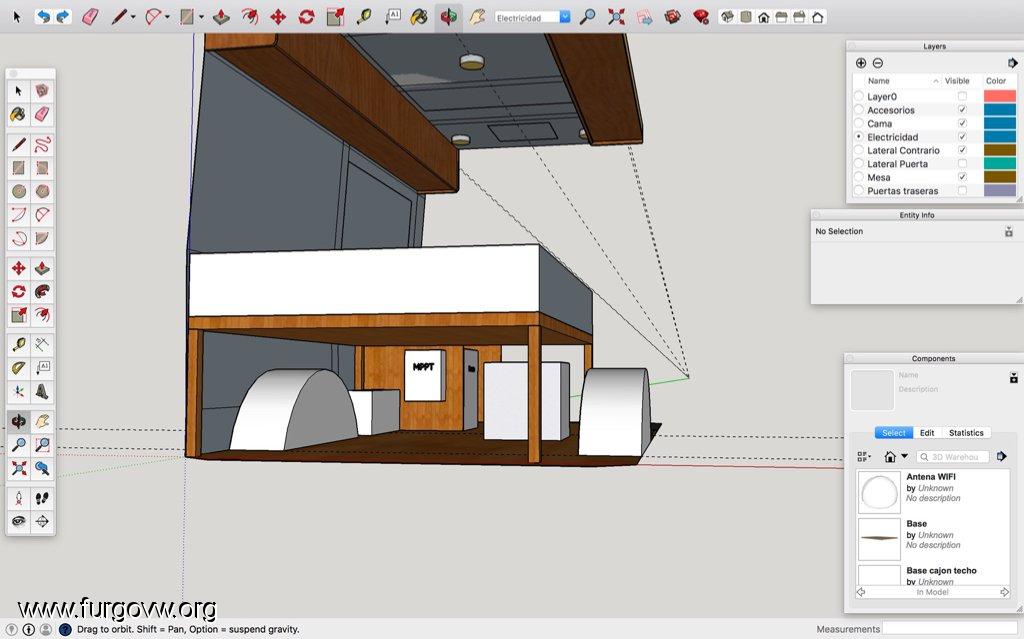Open the Layers panel details arrow menu
The image size is (1024, 639).
tap(1012, 63)
